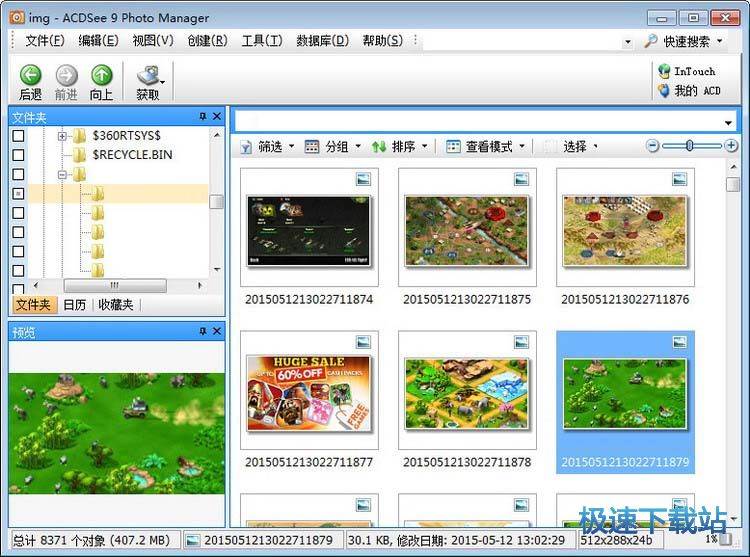Open the InTouch icon in toolbar
Image resolution: width=750 pixels, height=557 pixels.
coord(664,72)
